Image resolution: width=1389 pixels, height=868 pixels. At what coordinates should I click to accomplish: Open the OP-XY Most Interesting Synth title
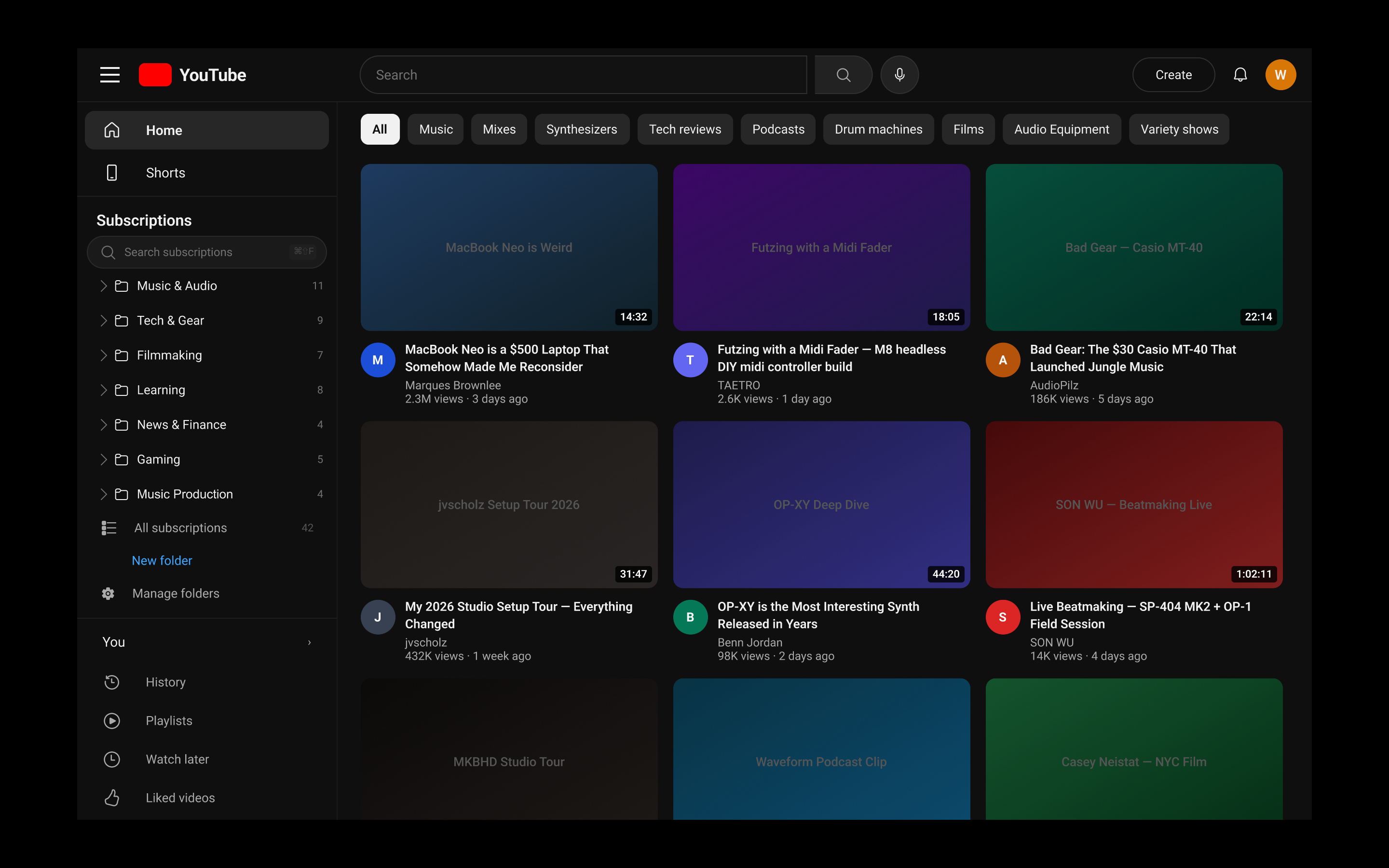coord(818,615)
